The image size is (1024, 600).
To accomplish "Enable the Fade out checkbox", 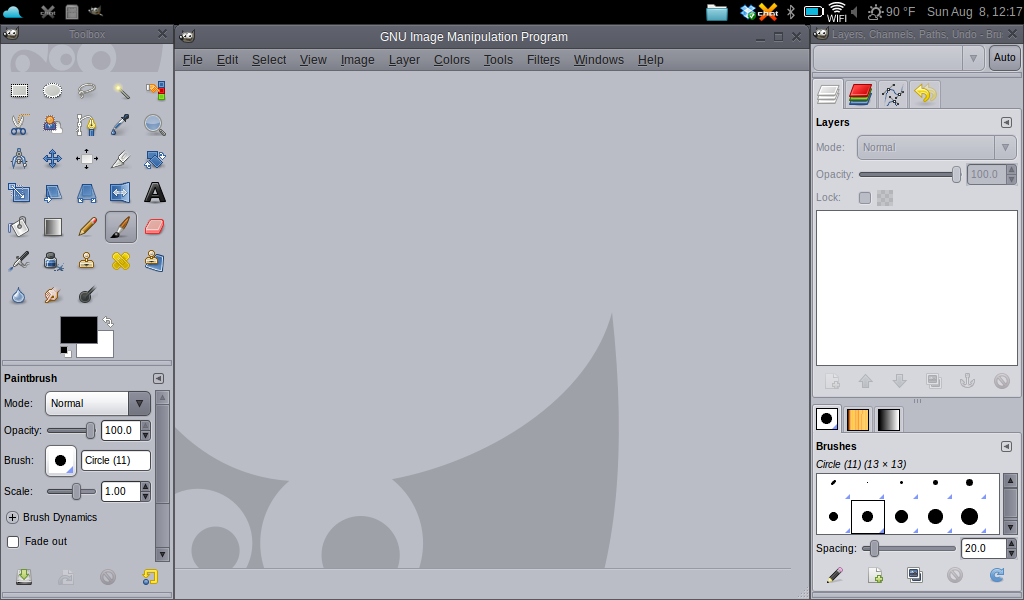I will click(x=13, y=542).
